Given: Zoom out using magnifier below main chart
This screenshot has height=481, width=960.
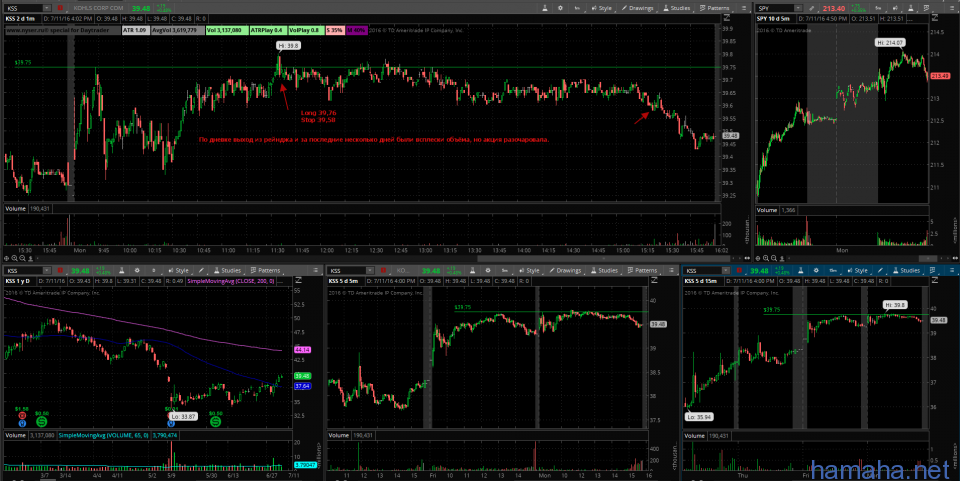Looking at the screenshot, I should (x=23, y=259).
